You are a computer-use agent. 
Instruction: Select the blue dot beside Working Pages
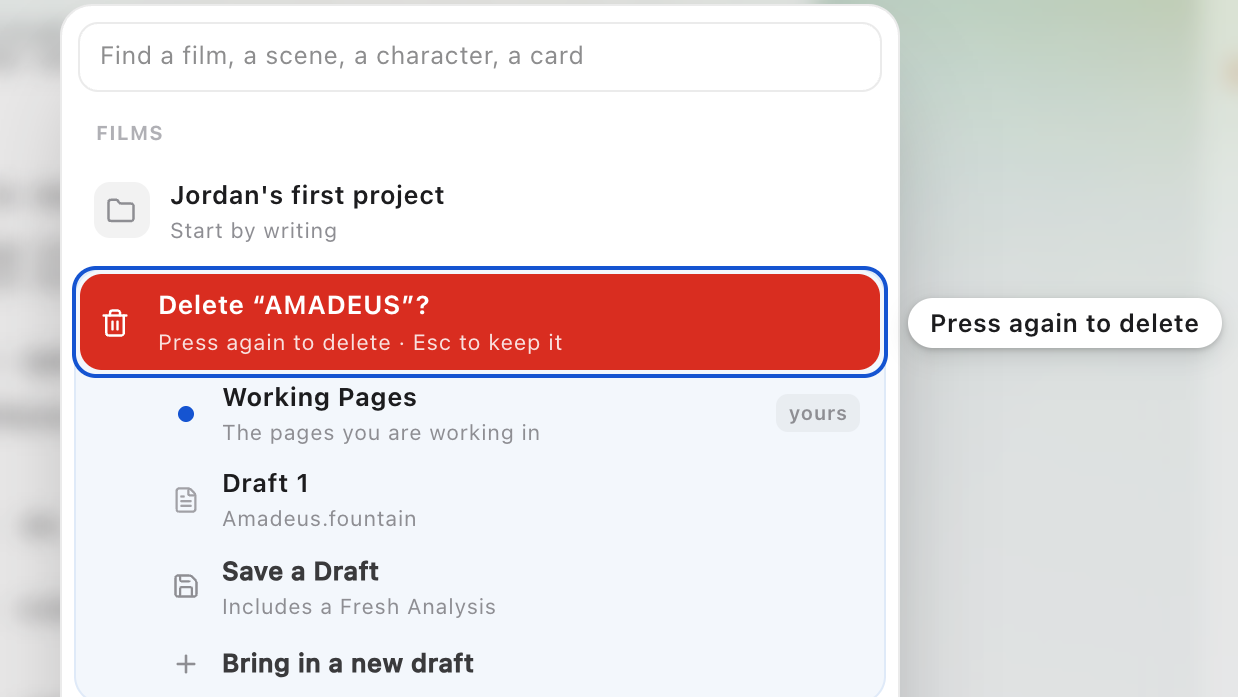(x=186, y=414)
